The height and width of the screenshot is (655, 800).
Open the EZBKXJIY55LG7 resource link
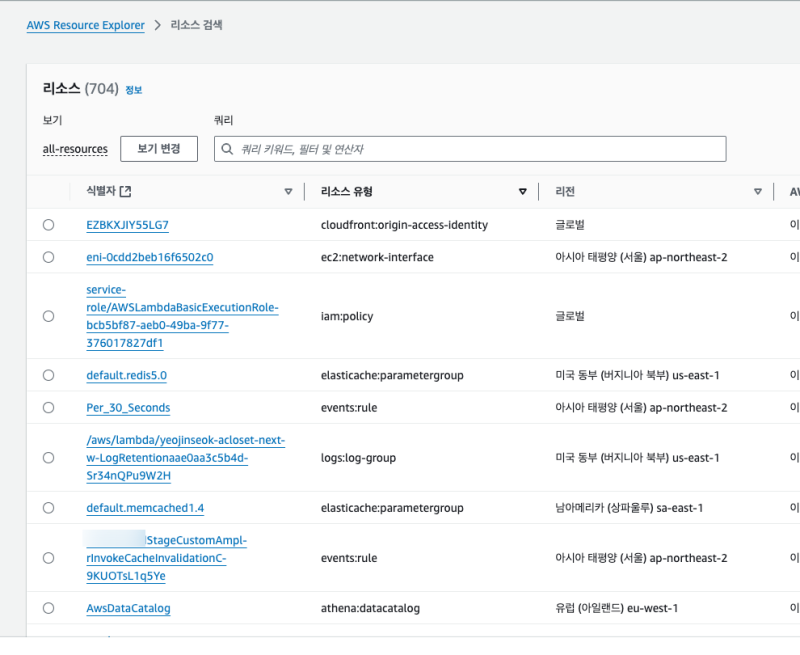tap(127, 225)
